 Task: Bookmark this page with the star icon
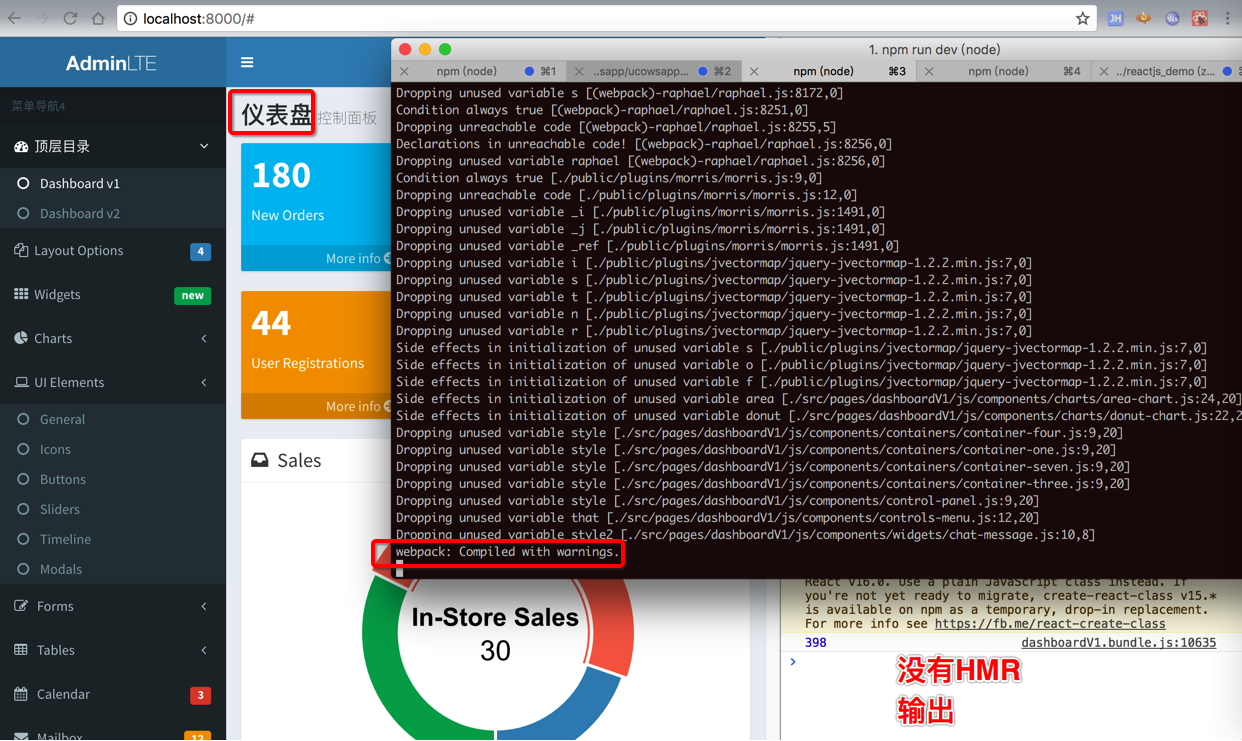point(1082,18)
